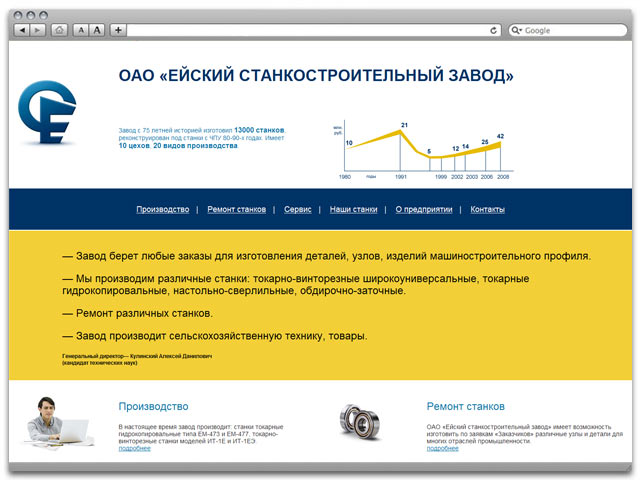Go back with the browser back arrow
This screenshot has width=640, height=480.
pos(22,30)
